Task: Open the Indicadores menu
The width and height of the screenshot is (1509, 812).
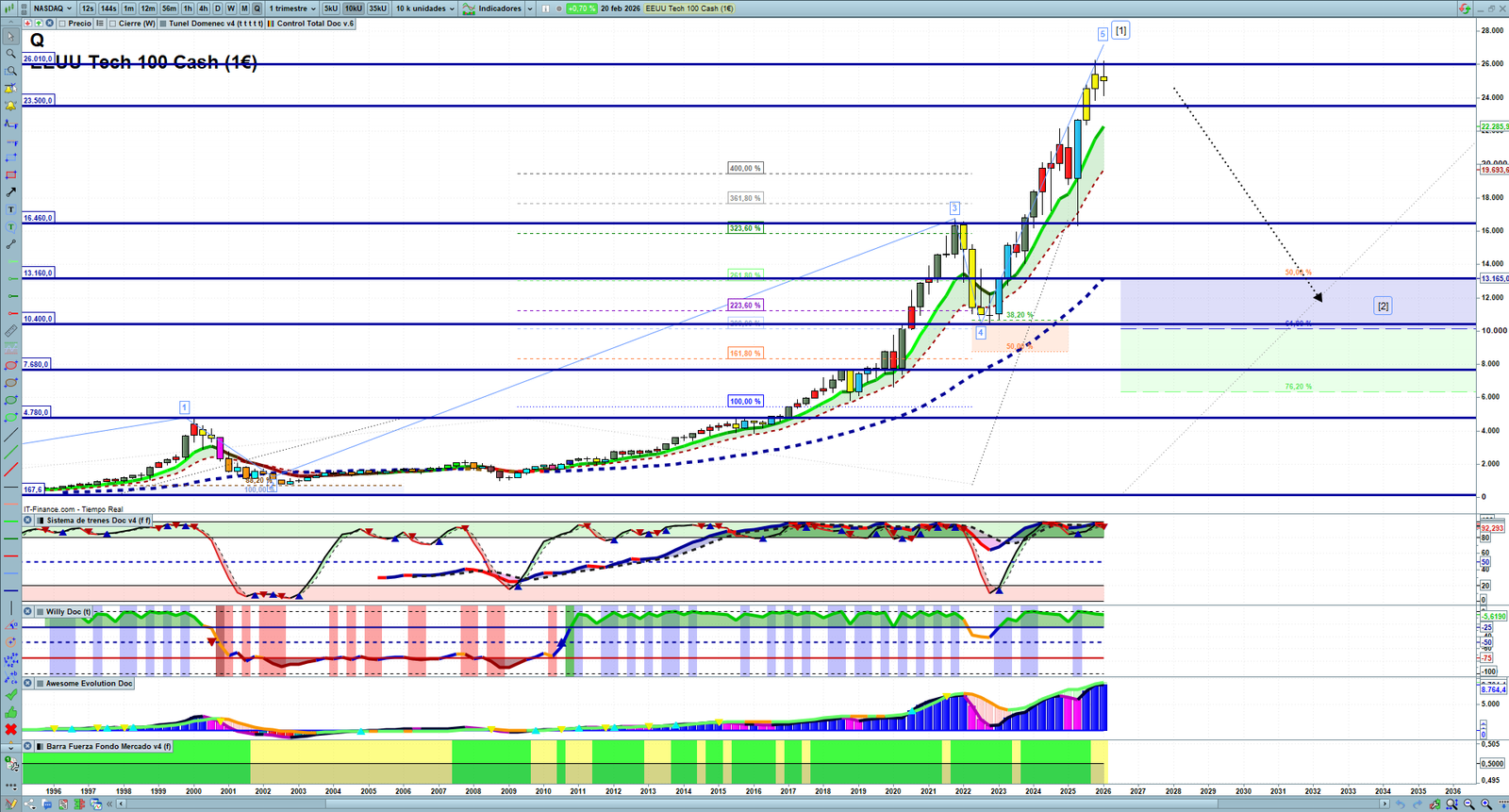Action: (491, 8)
